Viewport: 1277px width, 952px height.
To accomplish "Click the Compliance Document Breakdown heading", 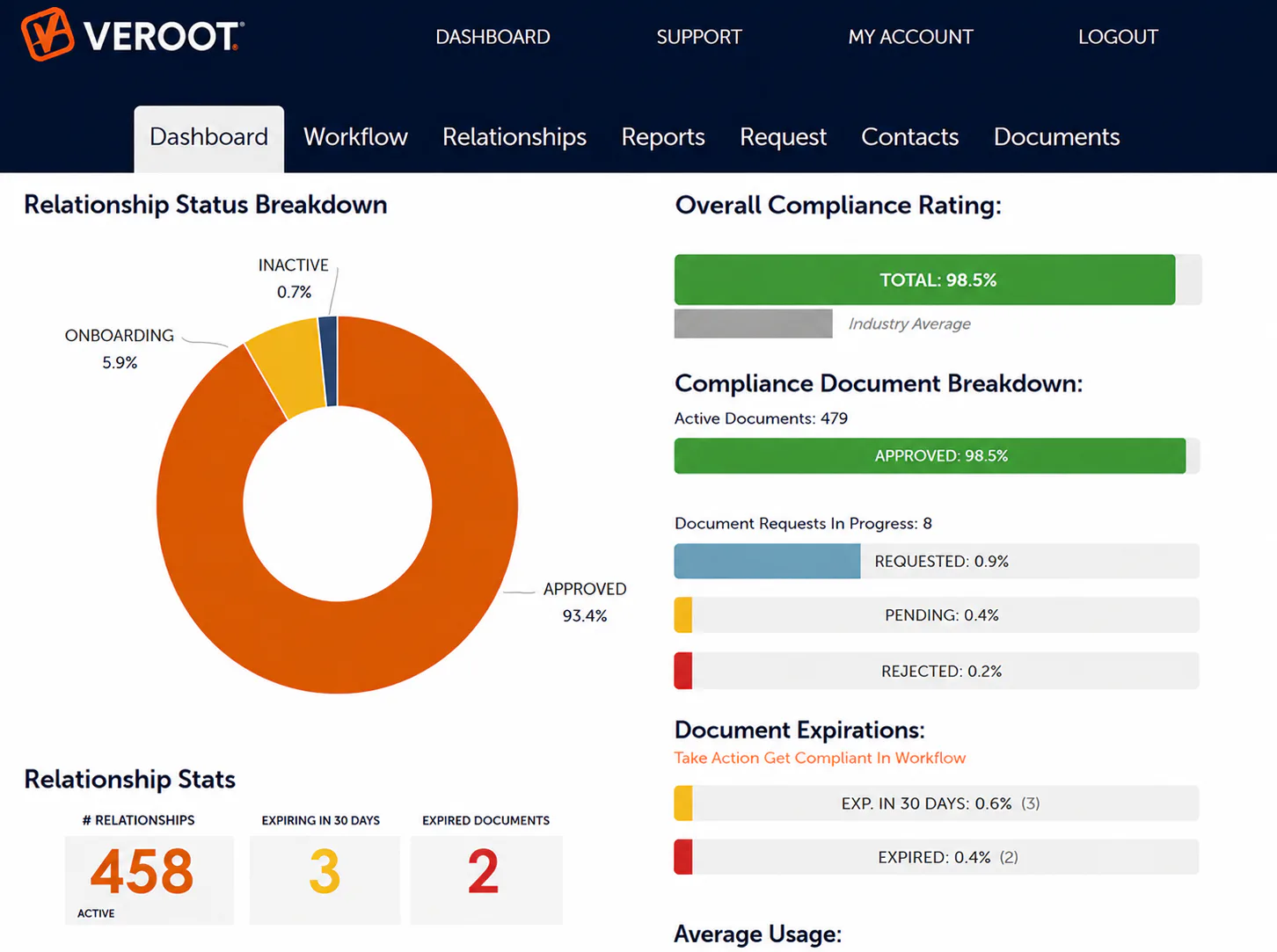I will [879, 384].
